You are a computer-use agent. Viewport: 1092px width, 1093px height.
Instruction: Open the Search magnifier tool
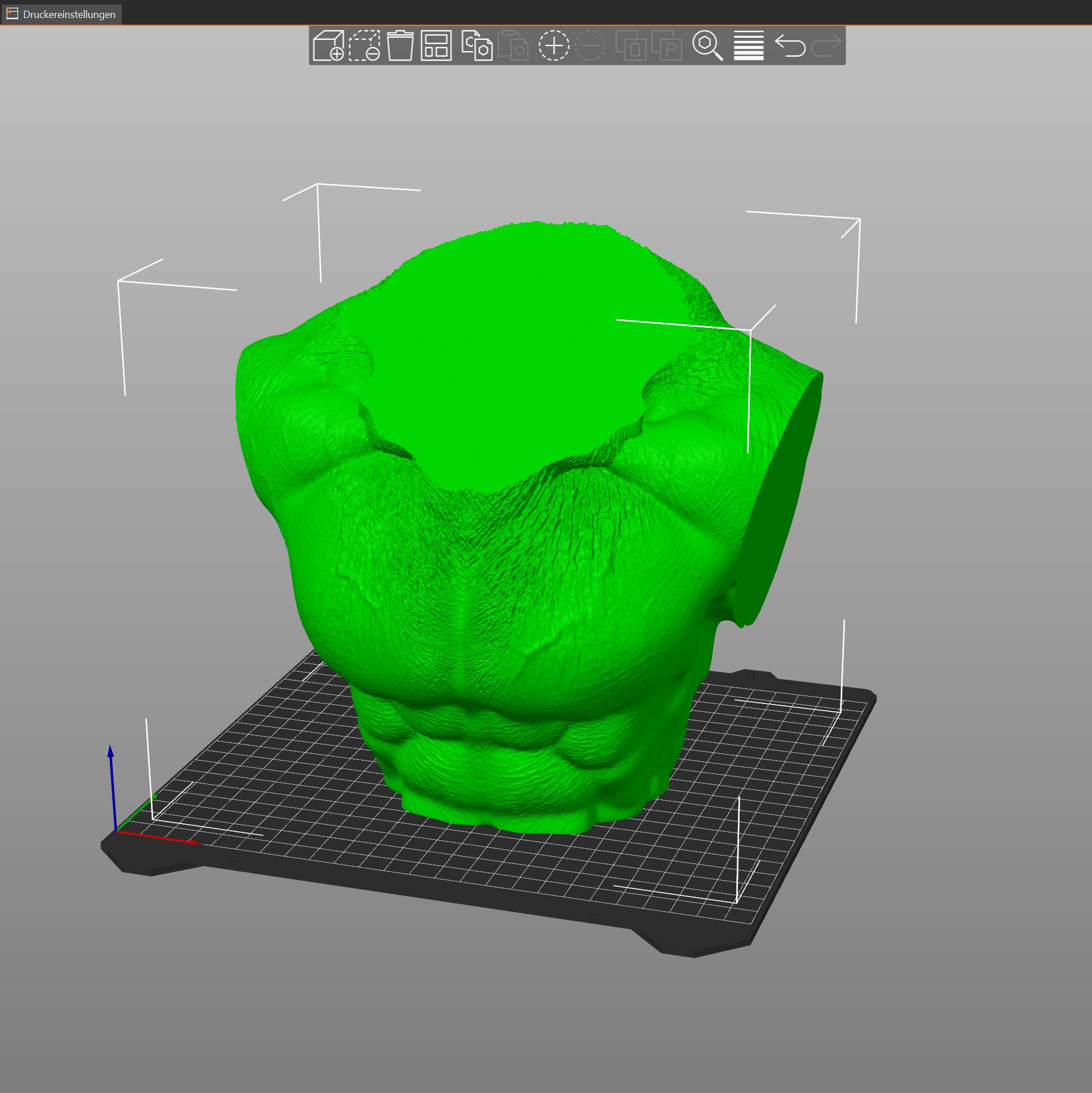[708, 45]
